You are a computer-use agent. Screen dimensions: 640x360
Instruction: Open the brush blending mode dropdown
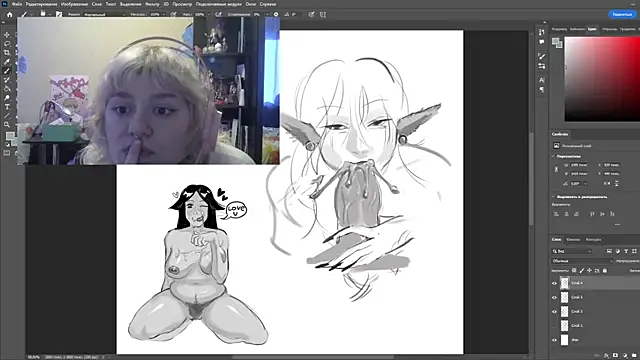[x=104, y=14]
